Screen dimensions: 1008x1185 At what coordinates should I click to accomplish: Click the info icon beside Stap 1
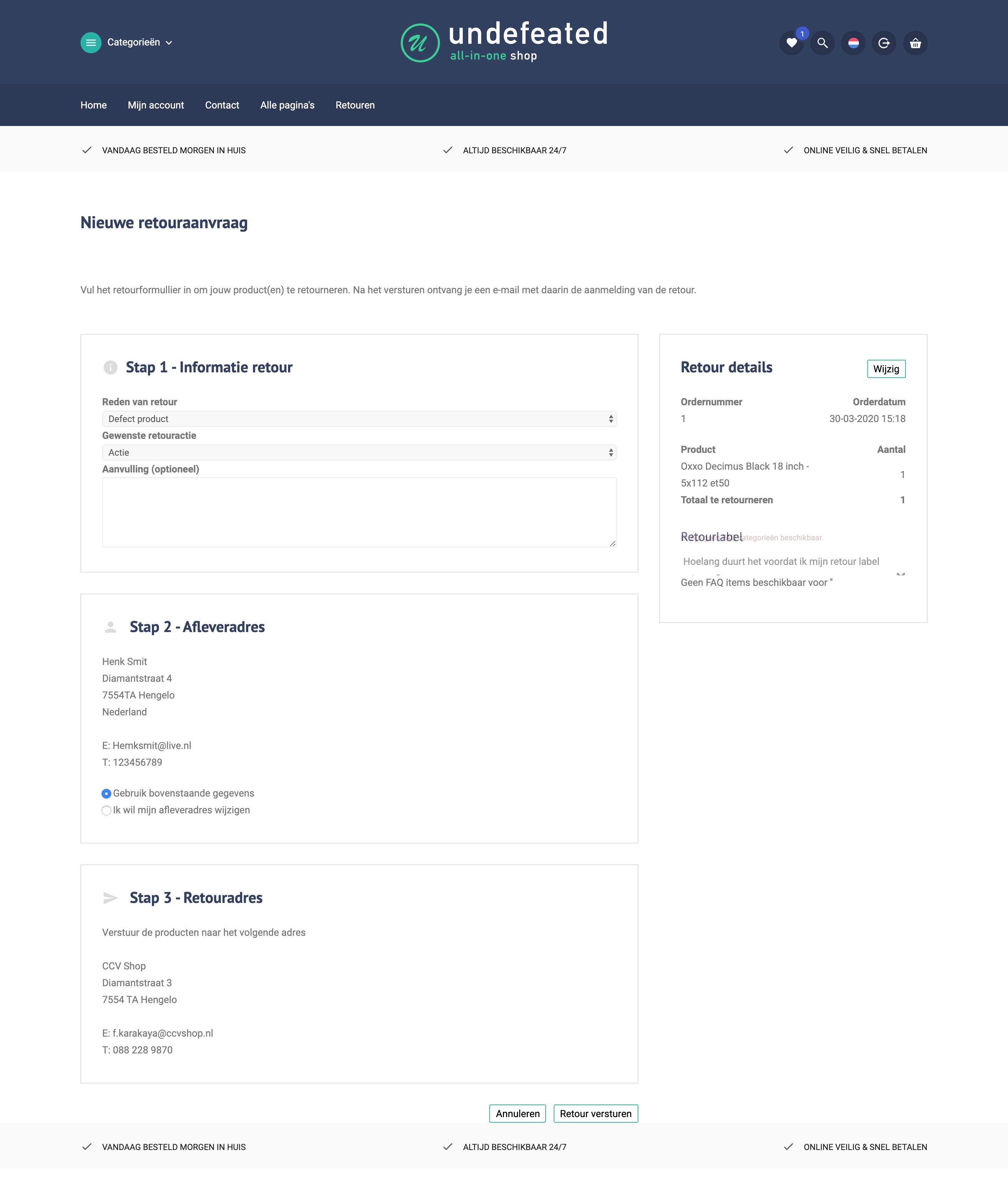click(x=110, y=367)
